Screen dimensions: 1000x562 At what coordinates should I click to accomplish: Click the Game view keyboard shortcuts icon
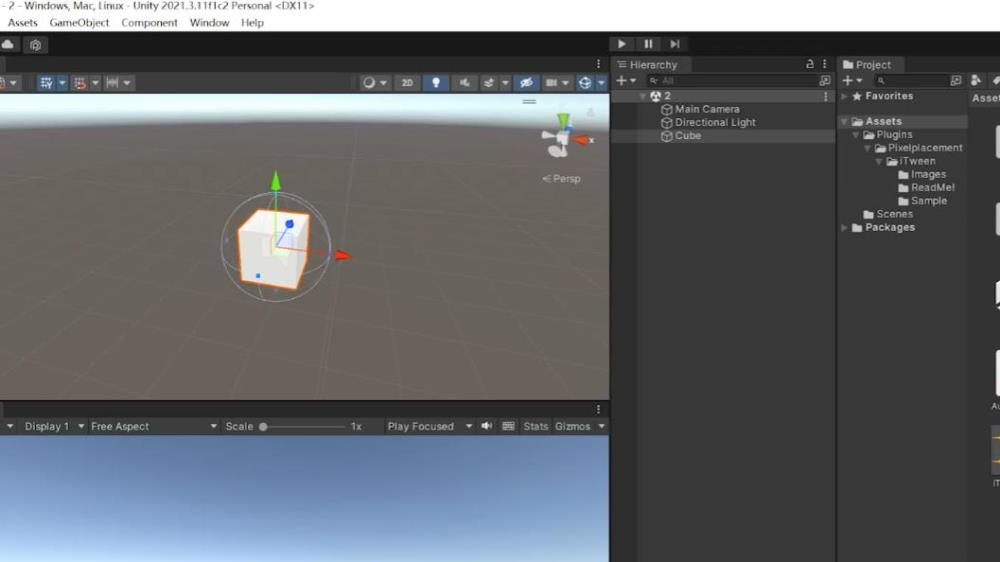[x=508, y=426]
